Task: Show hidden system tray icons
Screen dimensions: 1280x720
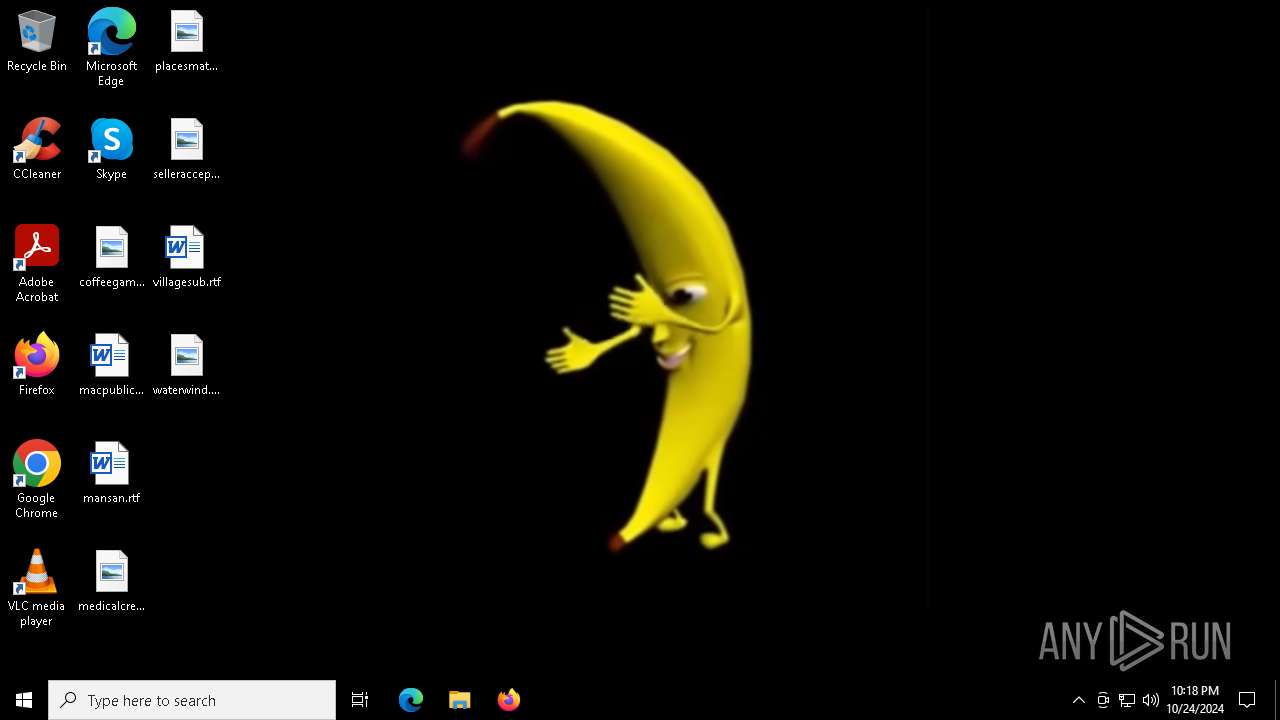Action: point(1079,700)
